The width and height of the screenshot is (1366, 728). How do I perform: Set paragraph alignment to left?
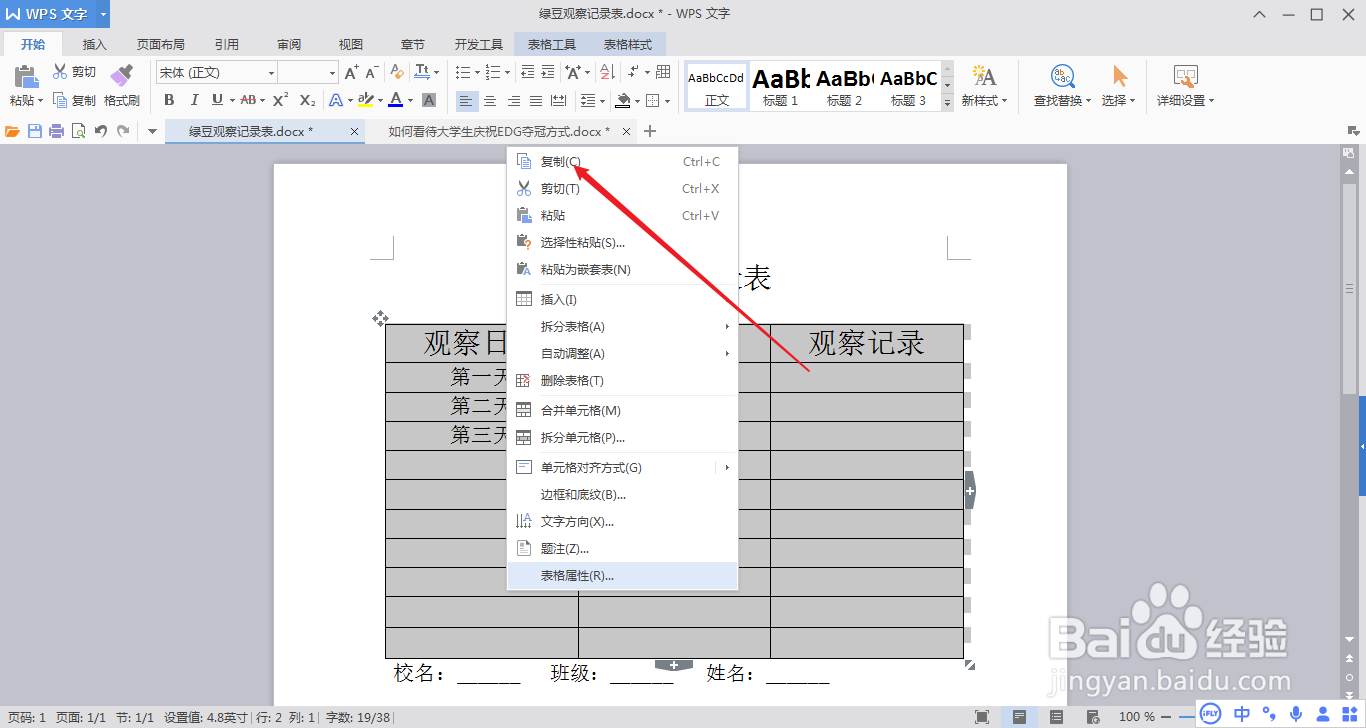(x=466, y=100)
